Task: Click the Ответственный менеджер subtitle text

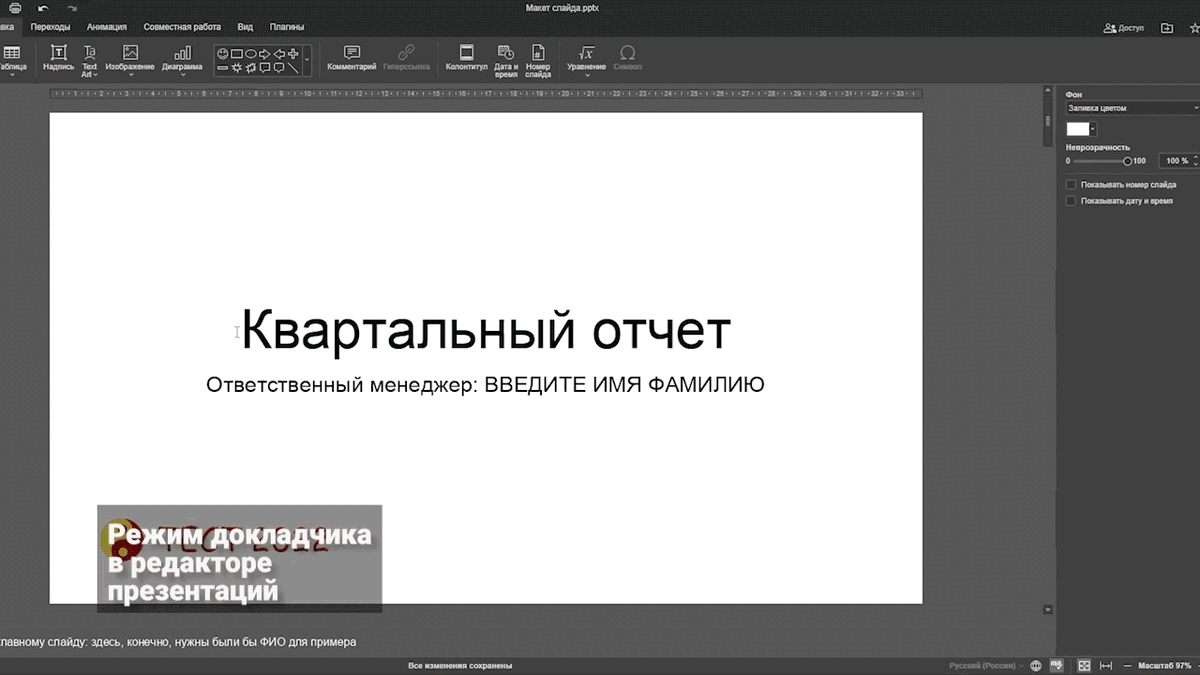Action: point(485,384)
